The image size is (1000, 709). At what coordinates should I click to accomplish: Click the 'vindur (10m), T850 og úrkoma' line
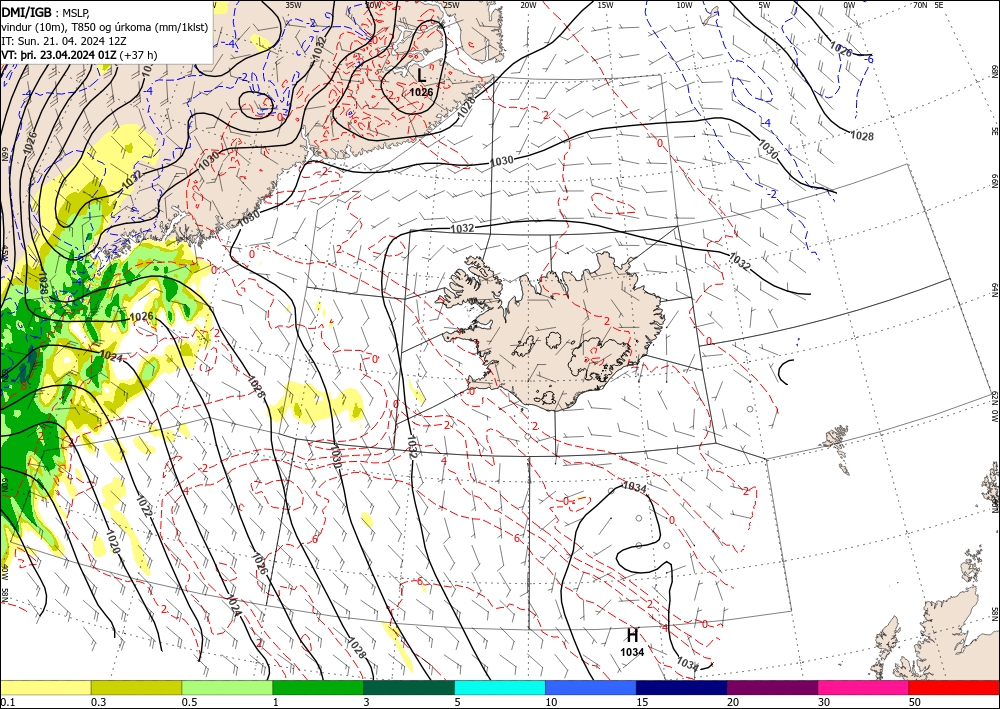(105, 27)
